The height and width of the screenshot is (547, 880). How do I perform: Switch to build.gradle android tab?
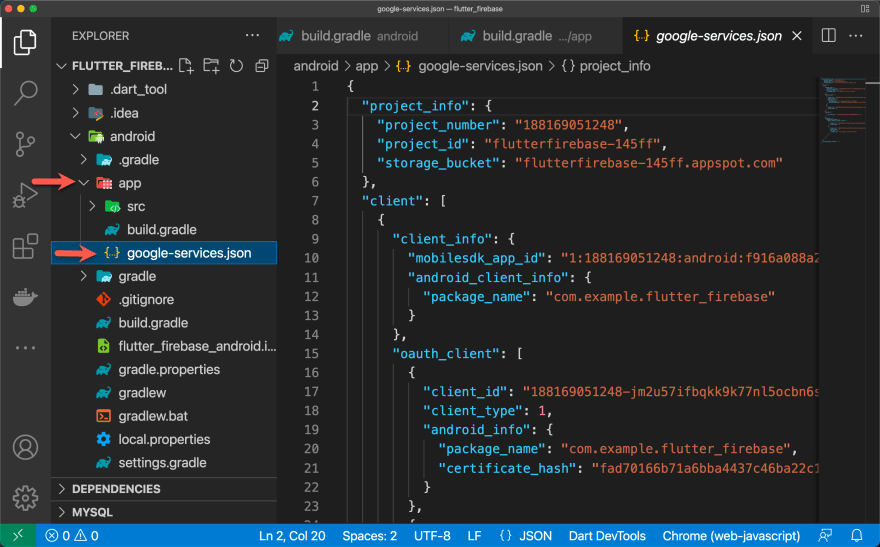coord(361,36)
